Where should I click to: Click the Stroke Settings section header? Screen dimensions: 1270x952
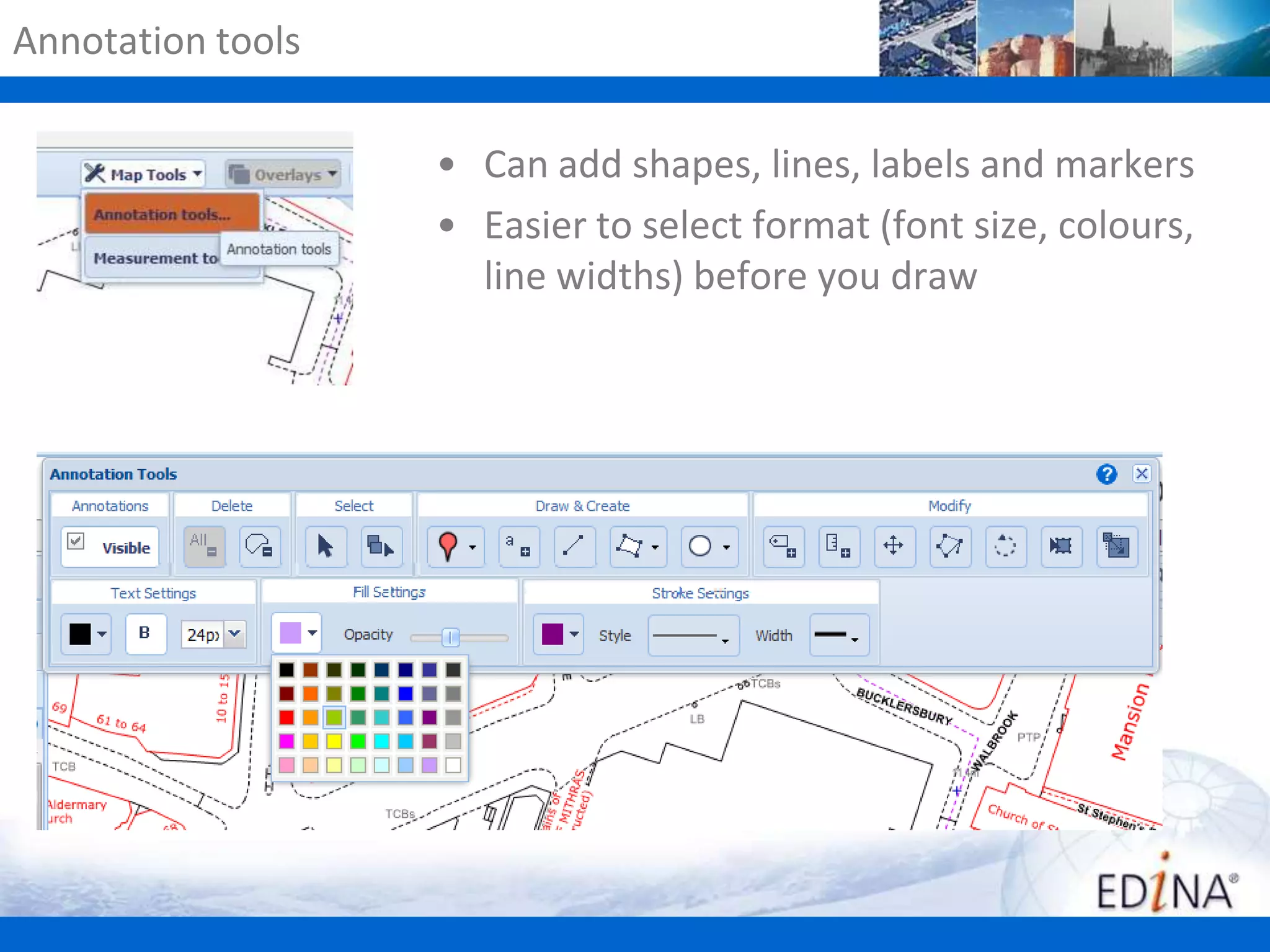click(700, 593)
